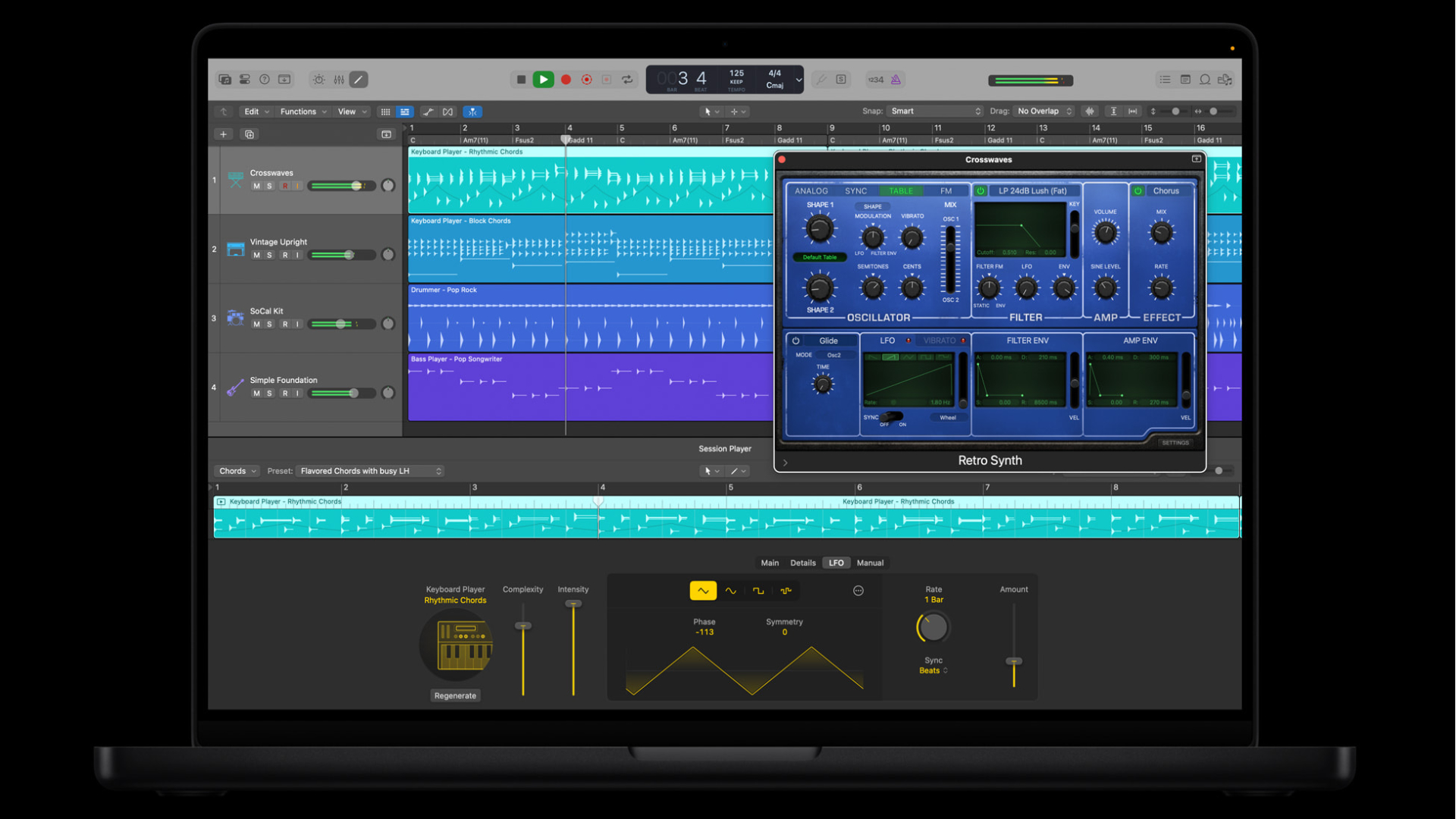Toggle the Cycle loop button

coord(627,80)
